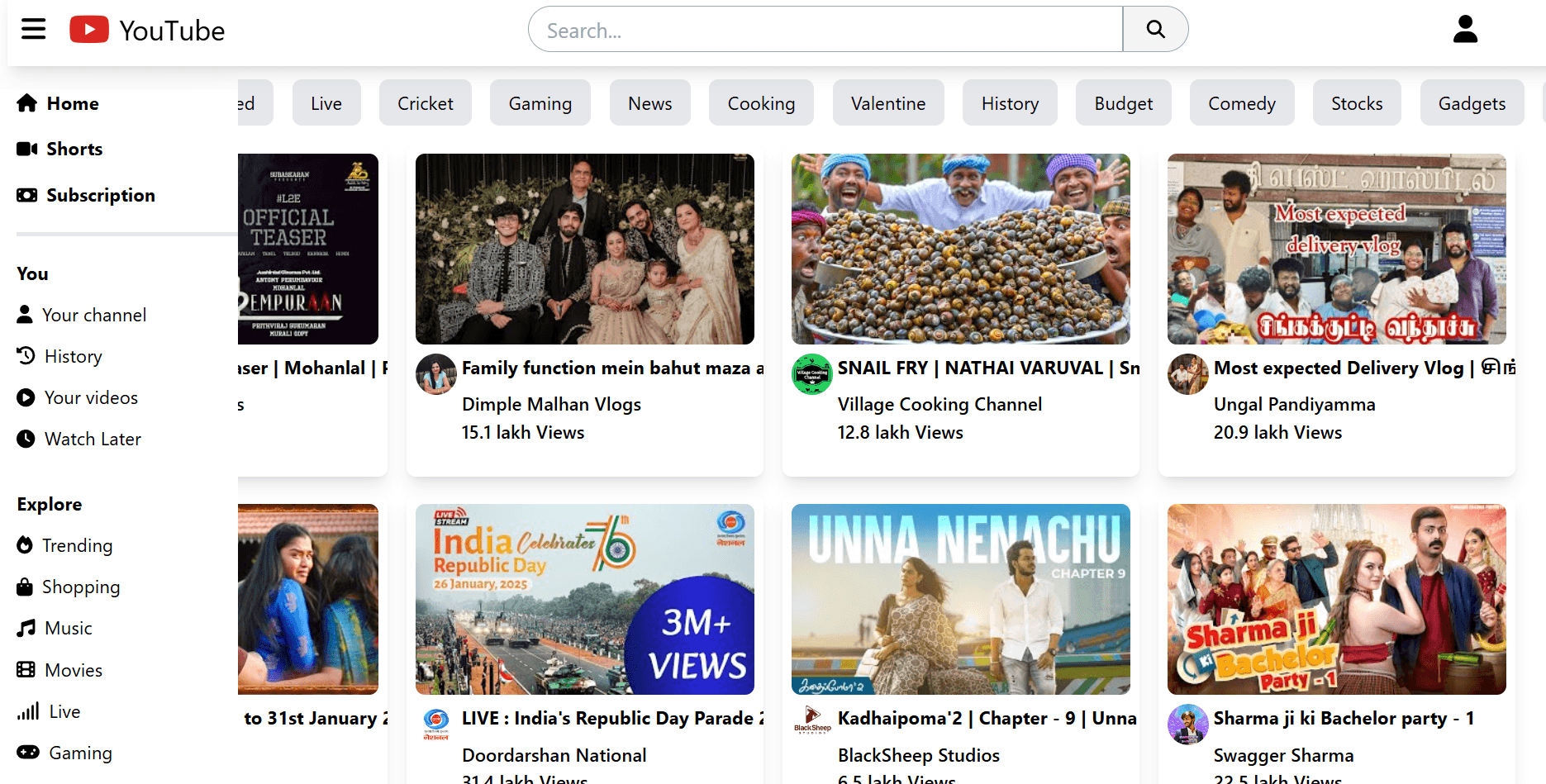
Task: Play the Snail Fry video thumbnail
Action: click(x=961, y=249)
